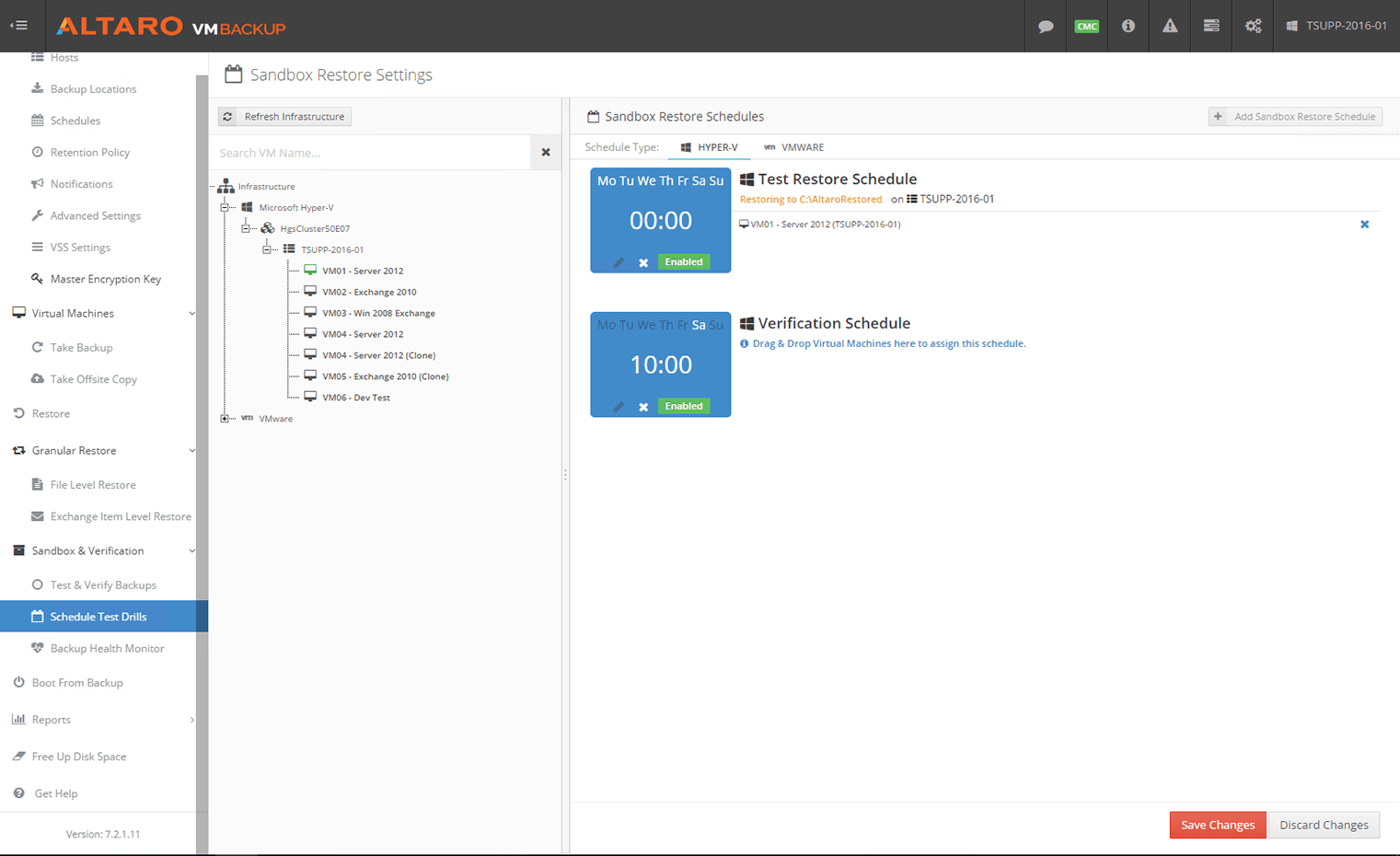The width and height of the screenshot is (1400, 856).
Task: Open the gears settings icon in header
Action: (x=1253, y=26)
